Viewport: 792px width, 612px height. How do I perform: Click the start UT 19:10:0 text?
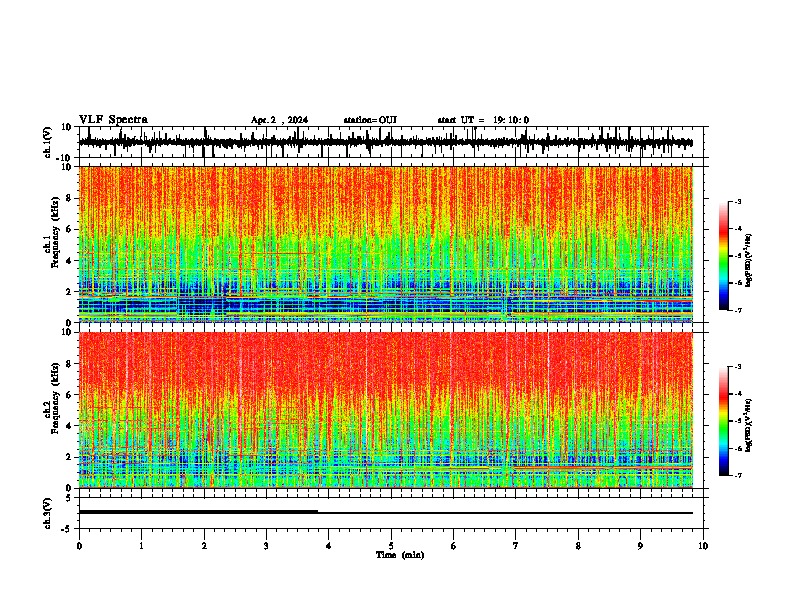pyautogui.click(x=483, y=120)
